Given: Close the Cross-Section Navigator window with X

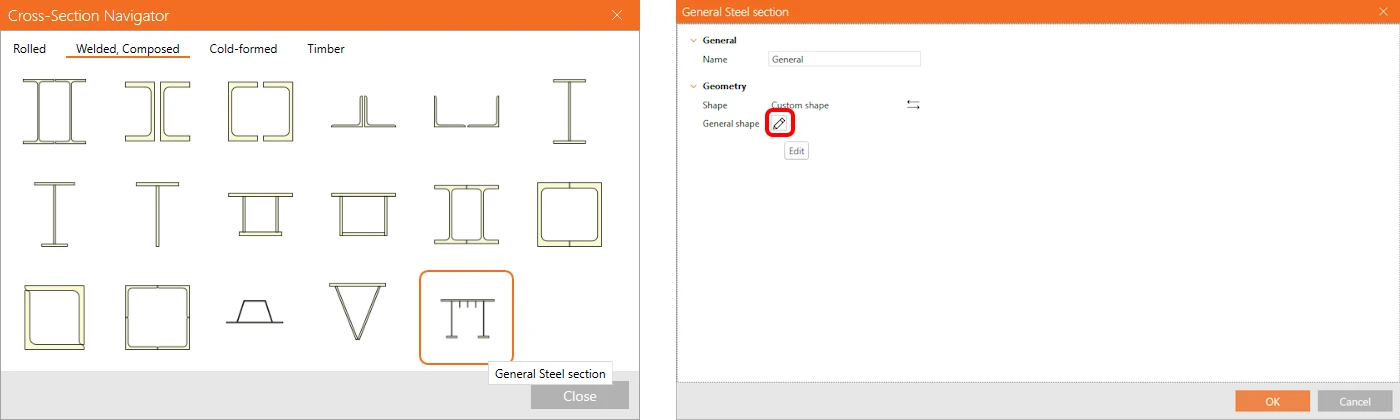Looking at the screenshot, I should 617,15.
